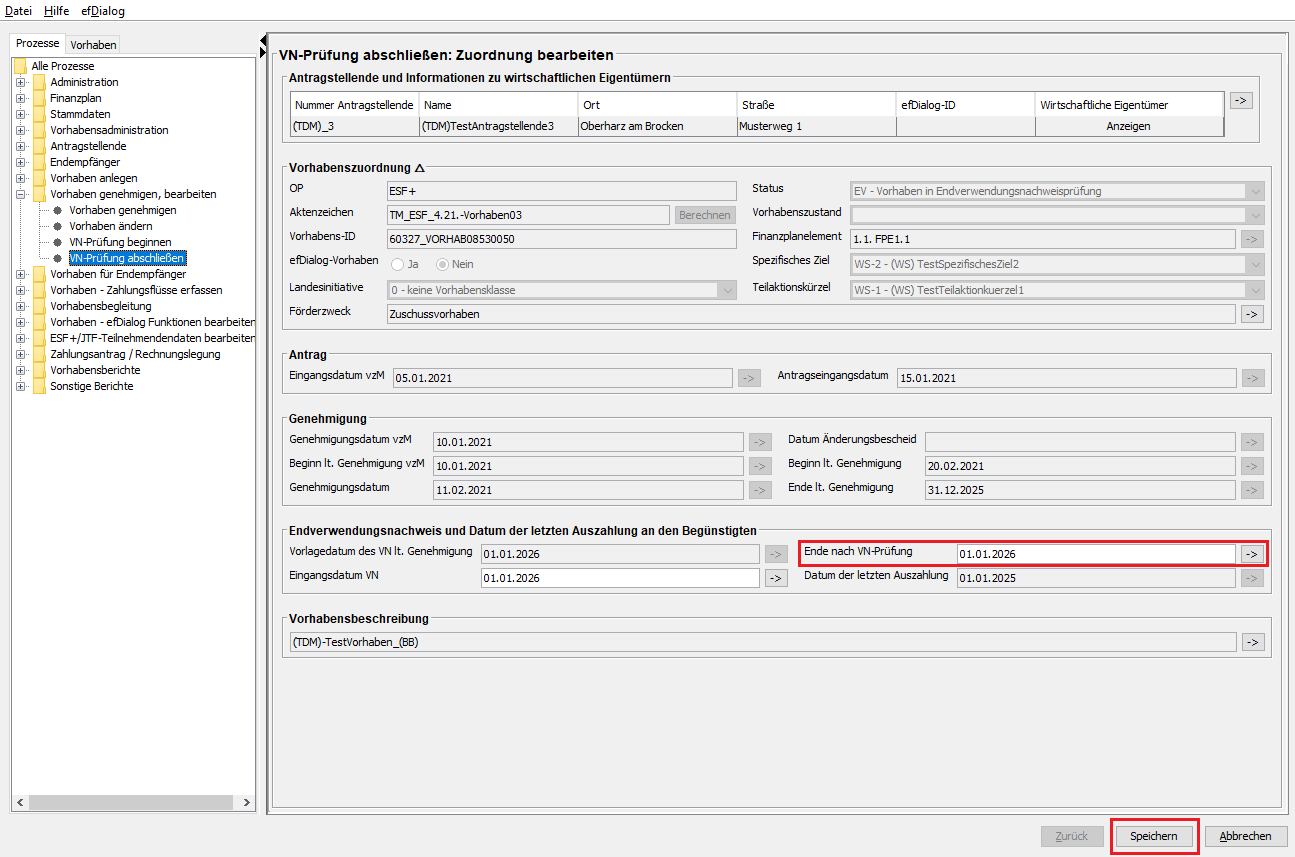This screenshot has height=857, width=1295.
Task: Open the efDialog menu
Action: coord(103,11)
